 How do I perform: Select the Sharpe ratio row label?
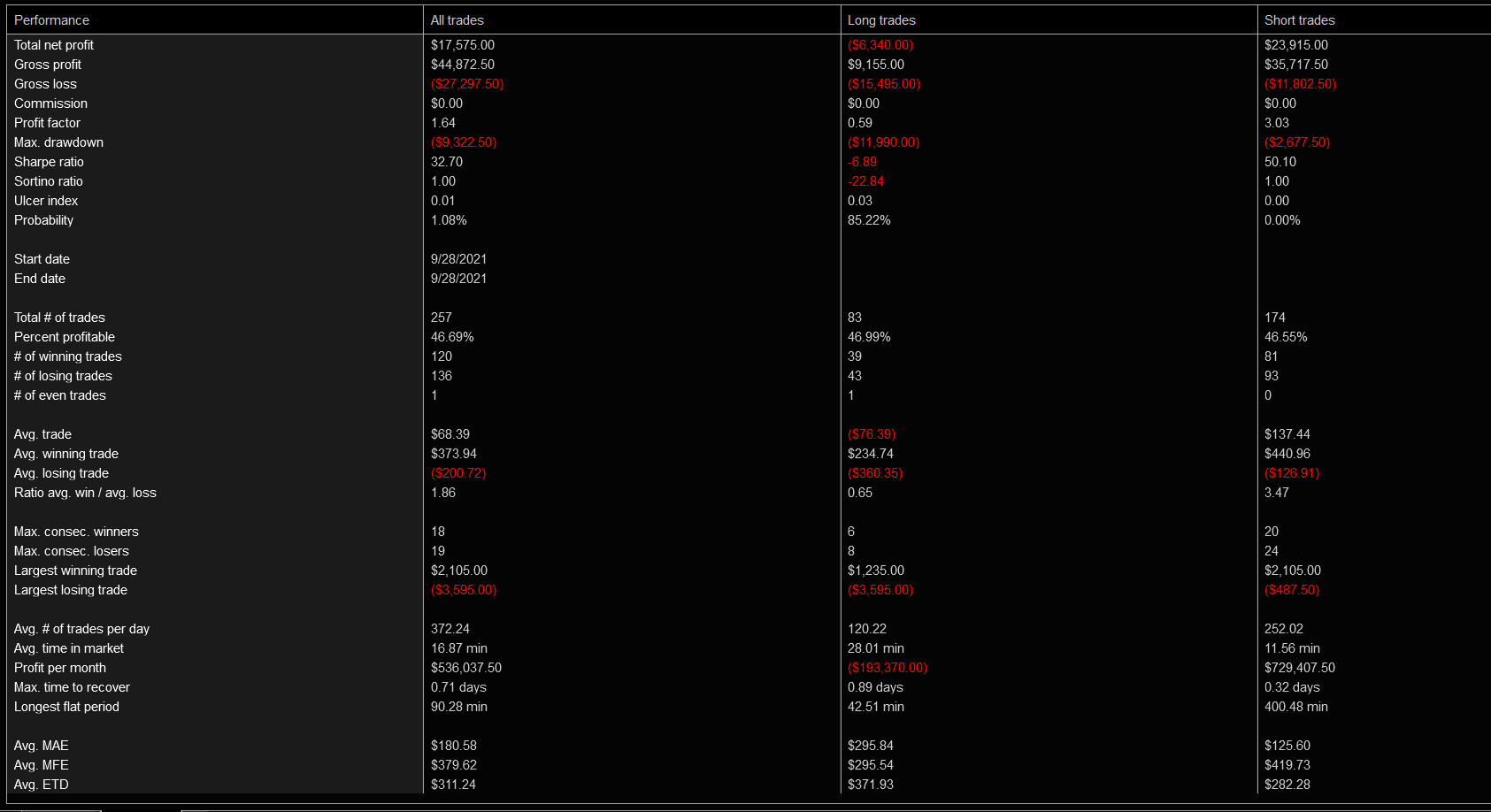coord(49,162)
